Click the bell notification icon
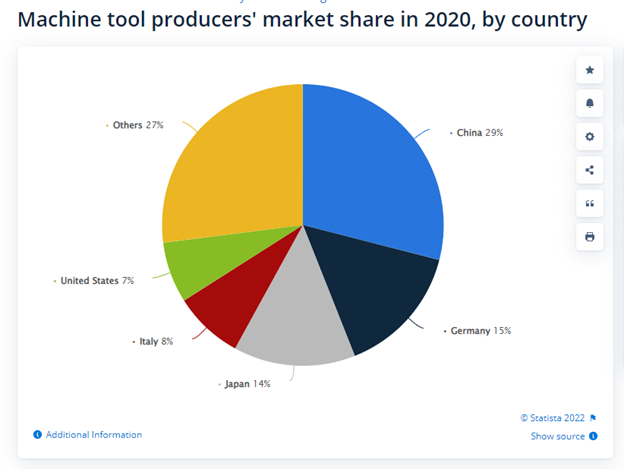The height and width of the screenshot is (469, 624). (x=589, y=103)
